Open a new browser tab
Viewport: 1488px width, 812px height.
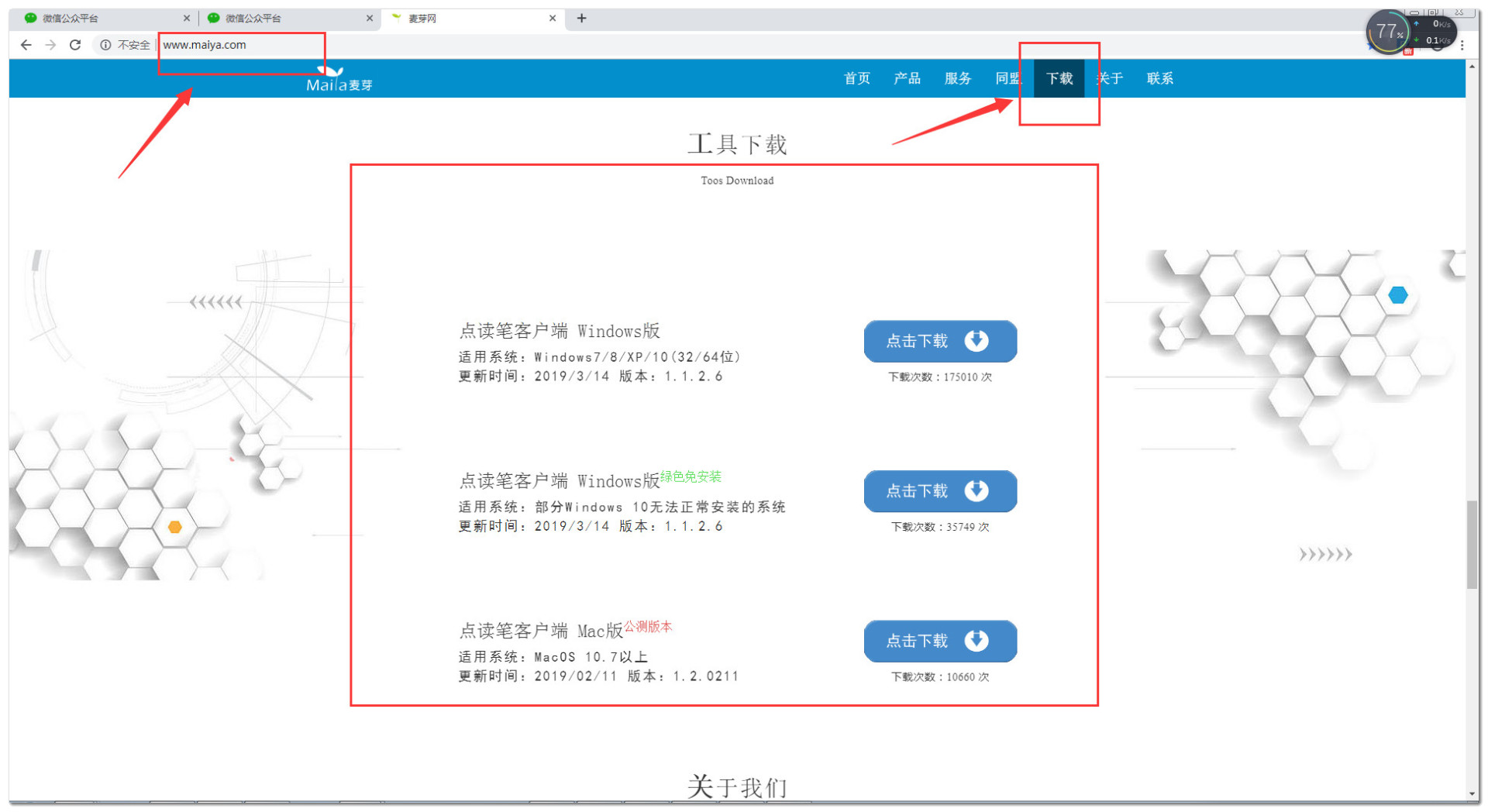tap(581, 18)
